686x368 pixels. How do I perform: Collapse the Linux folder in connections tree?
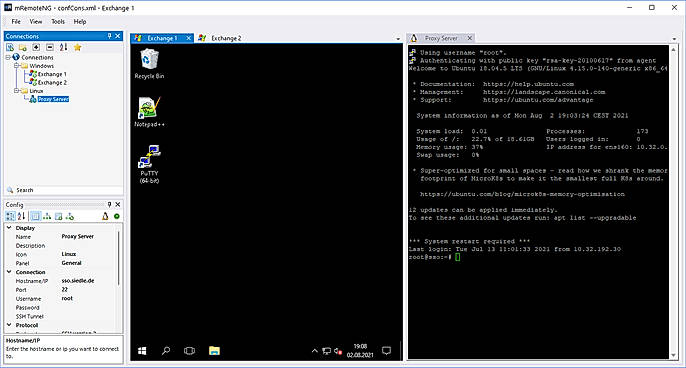(16, 91)
